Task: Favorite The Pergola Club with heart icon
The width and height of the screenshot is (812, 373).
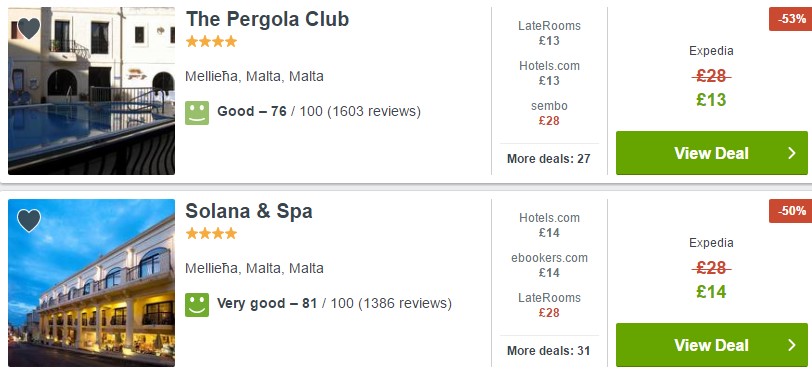Action: [x=28, y=28]
